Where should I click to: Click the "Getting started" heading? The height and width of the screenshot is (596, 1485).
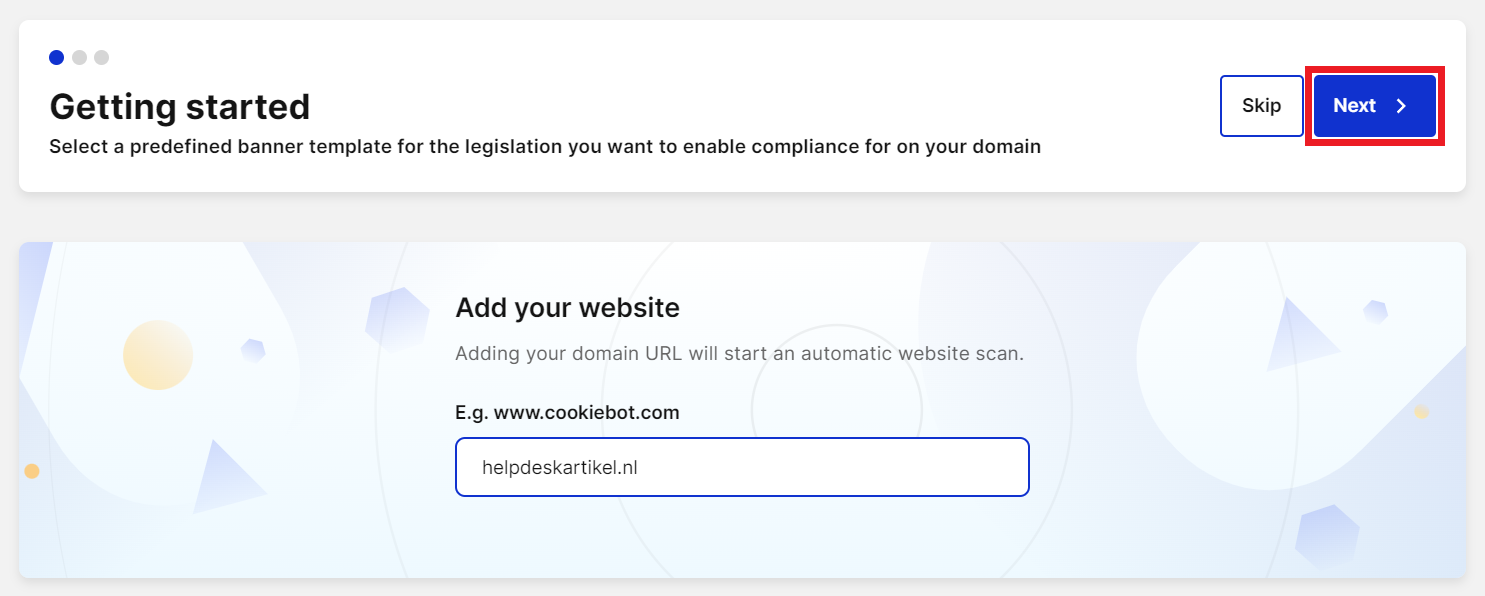[x=180, y=106]
